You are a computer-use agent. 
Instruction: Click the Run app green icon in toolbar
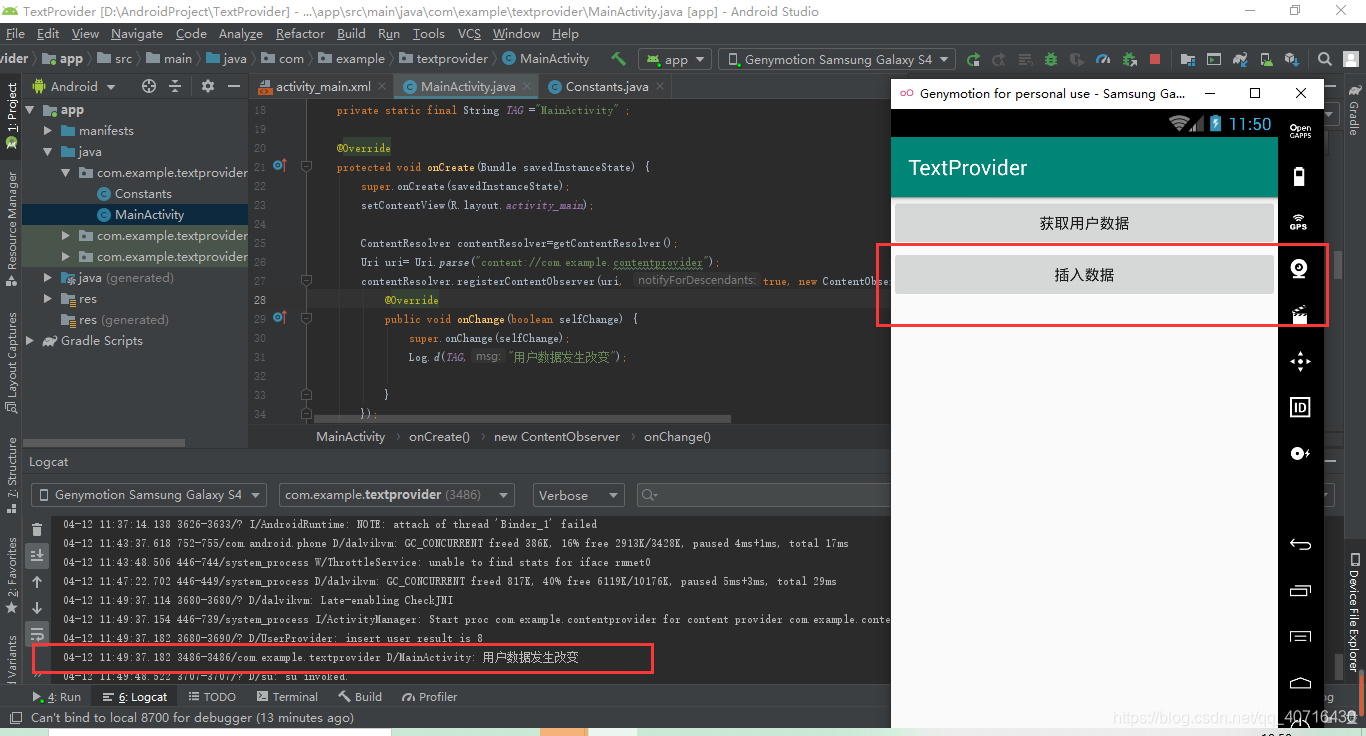[973, 59]
